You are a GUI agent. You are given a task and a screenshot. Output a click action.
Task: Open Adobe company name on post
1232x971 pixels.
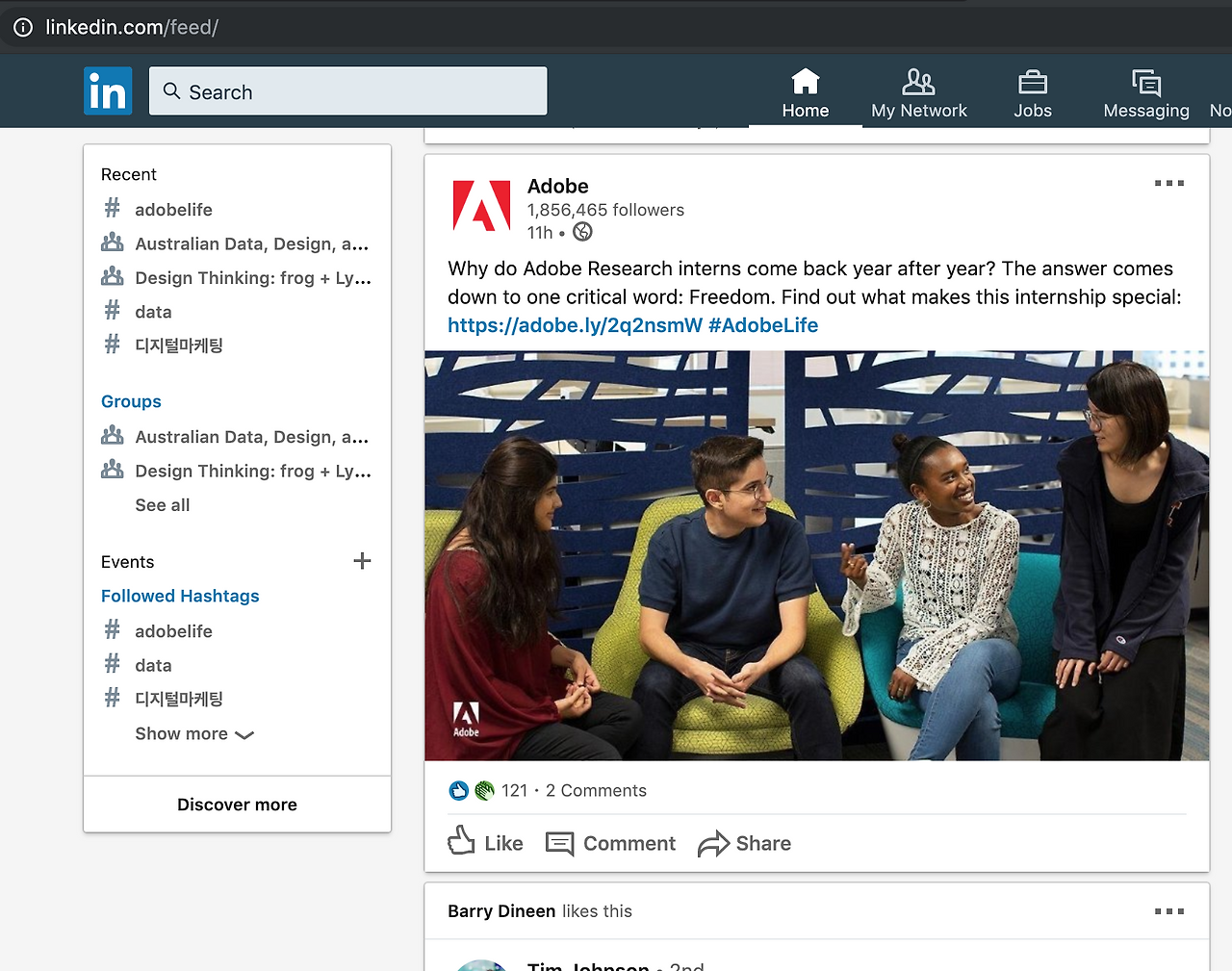558,187
